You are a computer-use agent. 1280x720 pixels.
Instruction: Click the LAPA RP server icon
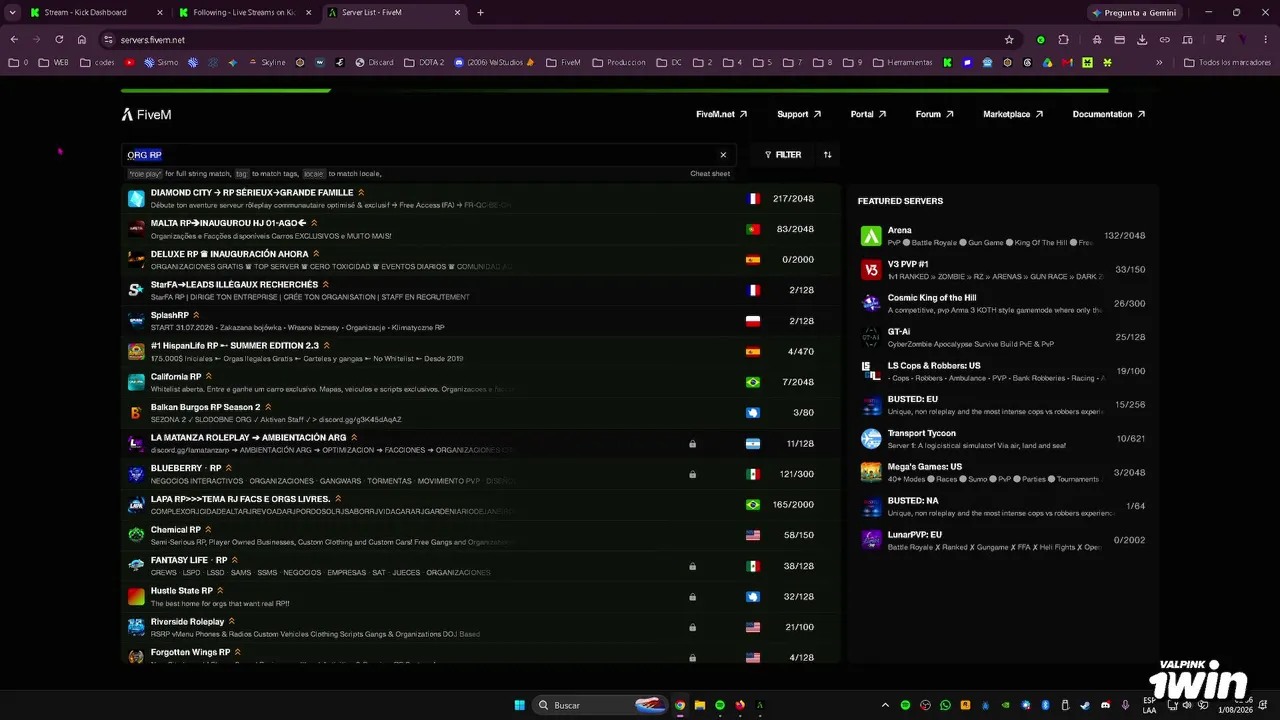click(136, 505)
